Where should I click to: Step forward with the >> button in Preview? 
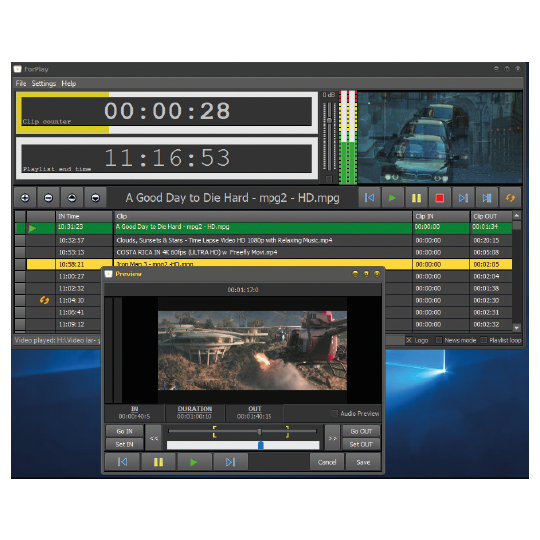[x=332, y=438]
